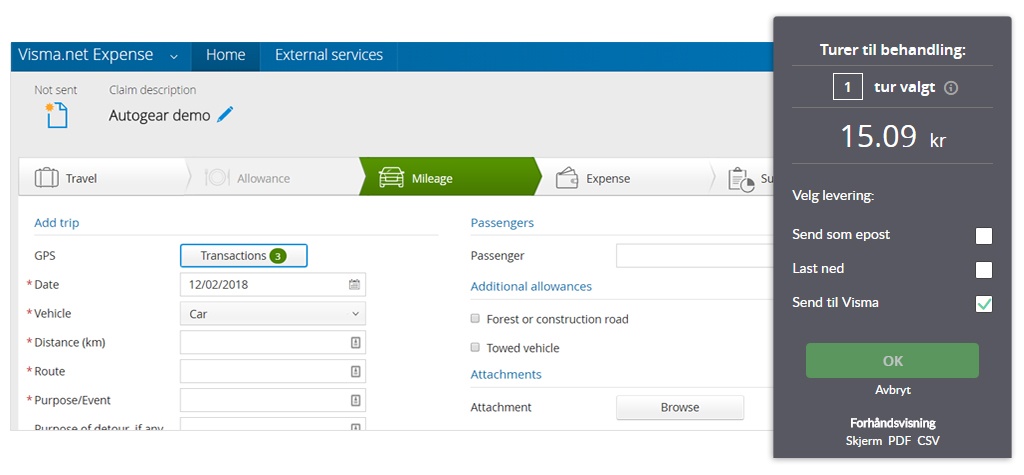Expand the Visma.net Expense app menu arrow
This screenshot has height=475, width=1024.
(174, 56)
